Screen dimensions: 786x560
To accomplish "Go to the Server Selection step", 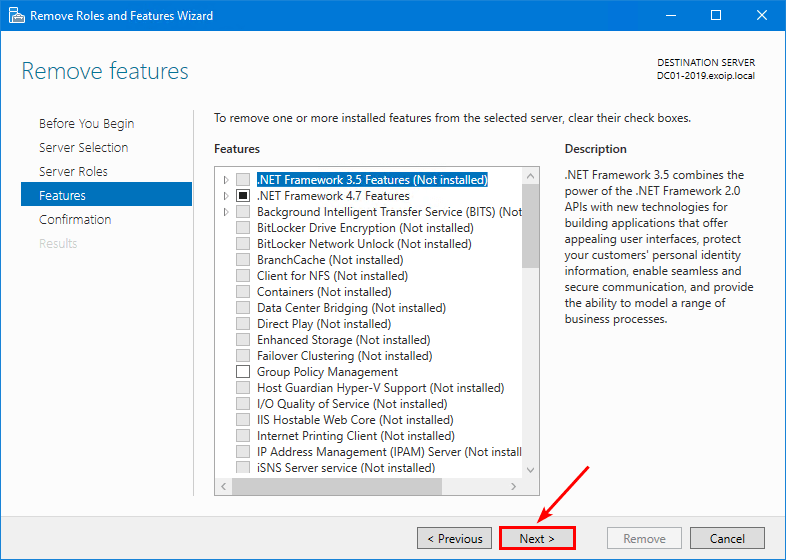I will (x=83, y=148).
